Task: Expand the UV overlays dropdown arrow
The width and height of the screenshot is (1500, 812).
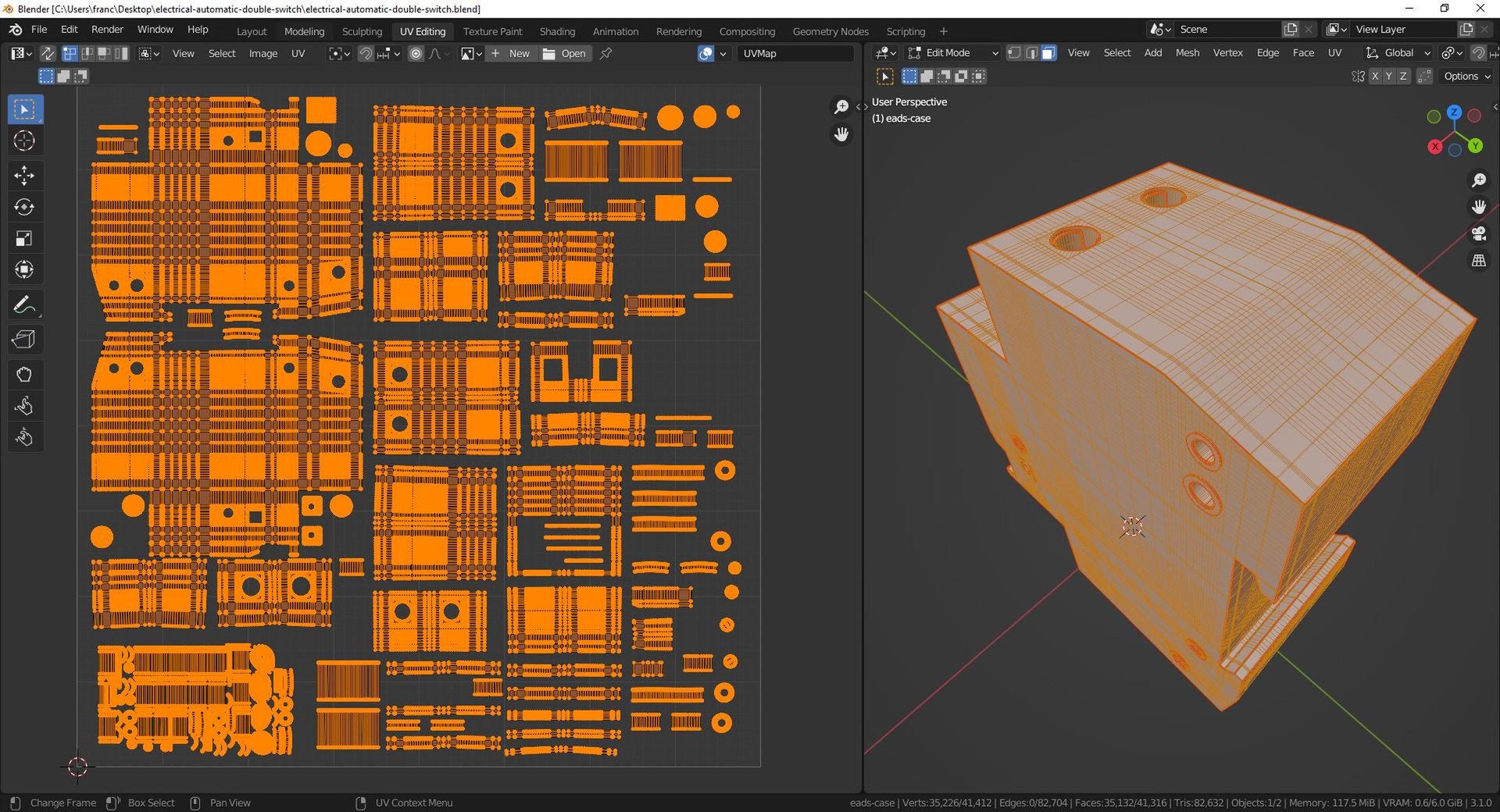Action: pyautogui.click(x=723, y=53)
